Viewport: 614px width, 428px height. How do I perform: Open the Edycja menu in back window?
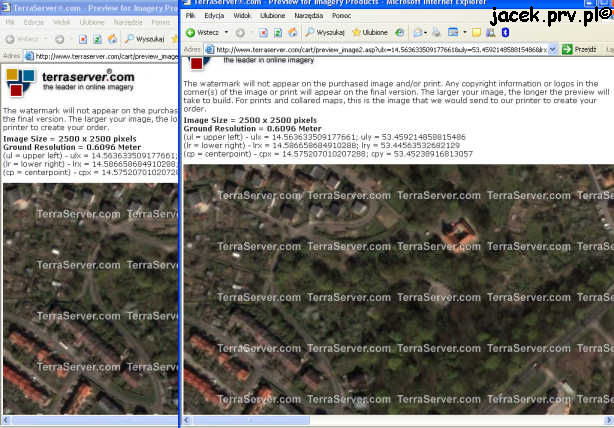coord(34,22)
